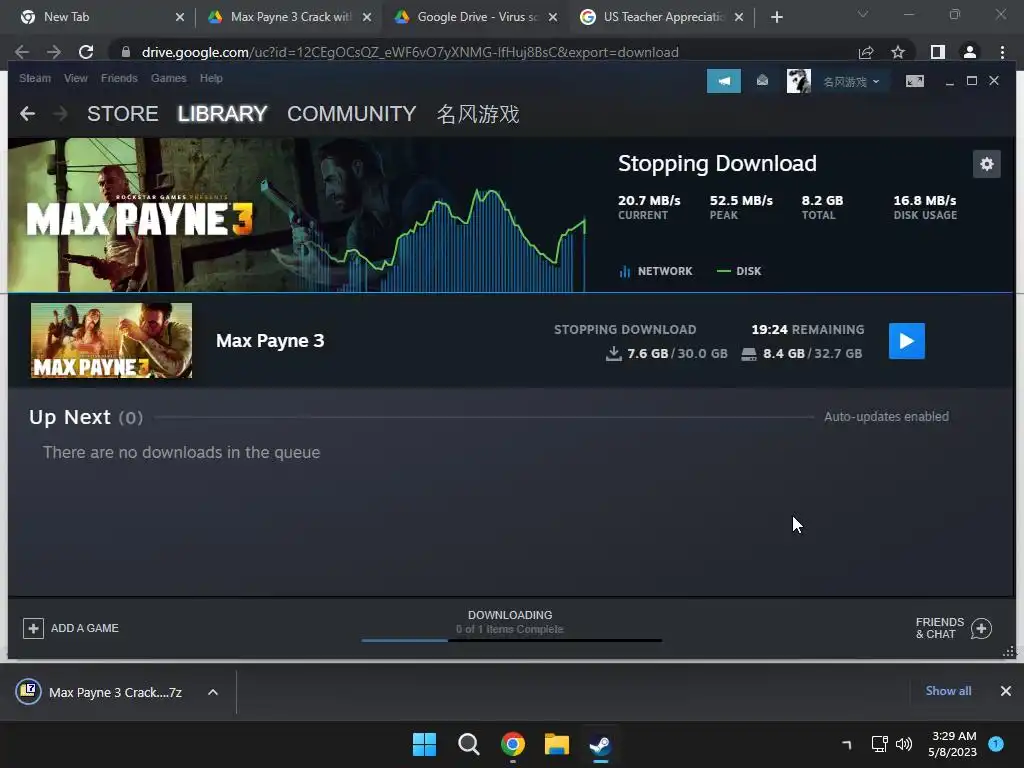Click the DOWNLOADING status at bottom

pos(510,615)
